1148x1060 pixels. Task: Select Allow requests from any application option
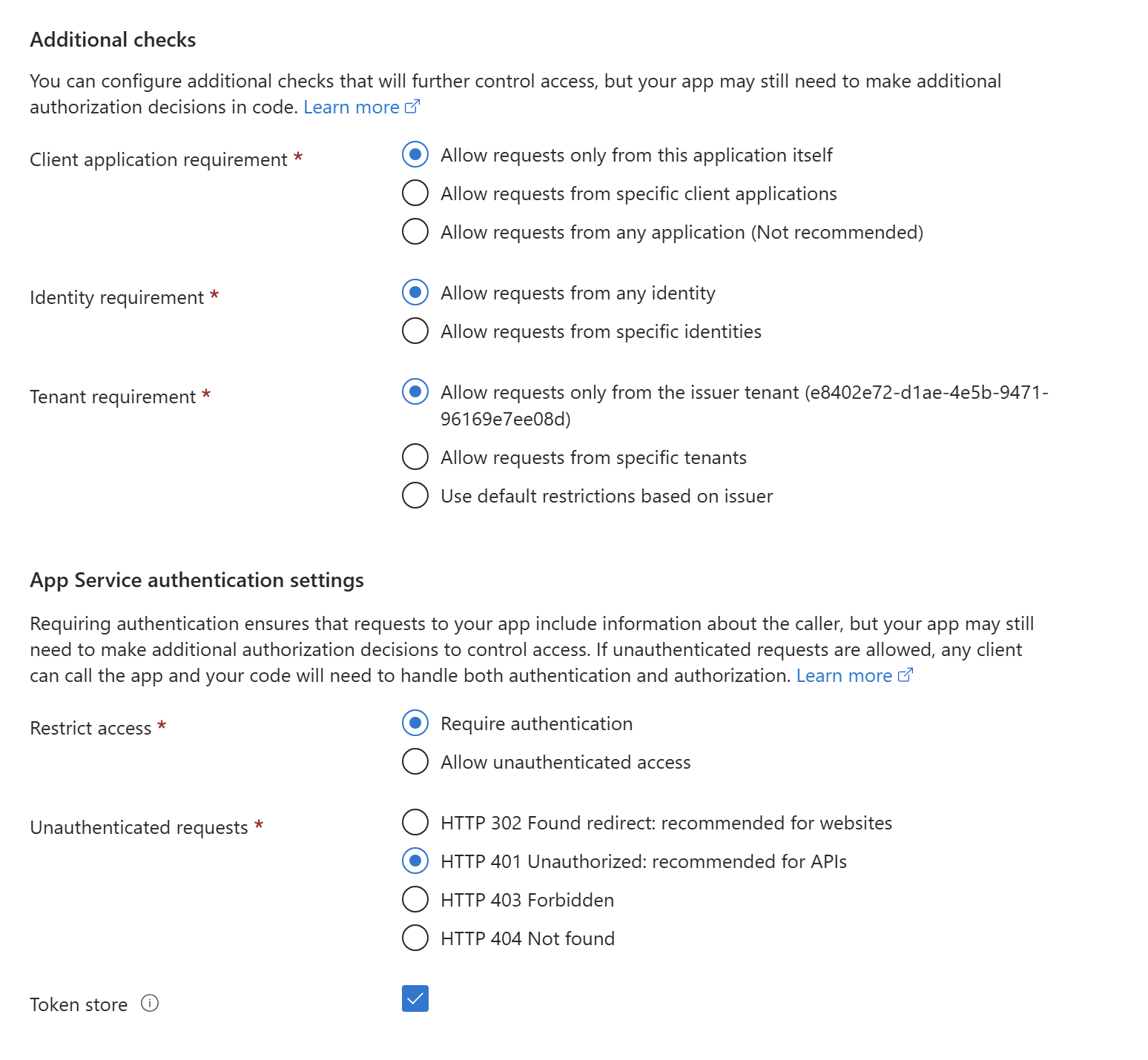pos(415,231)
